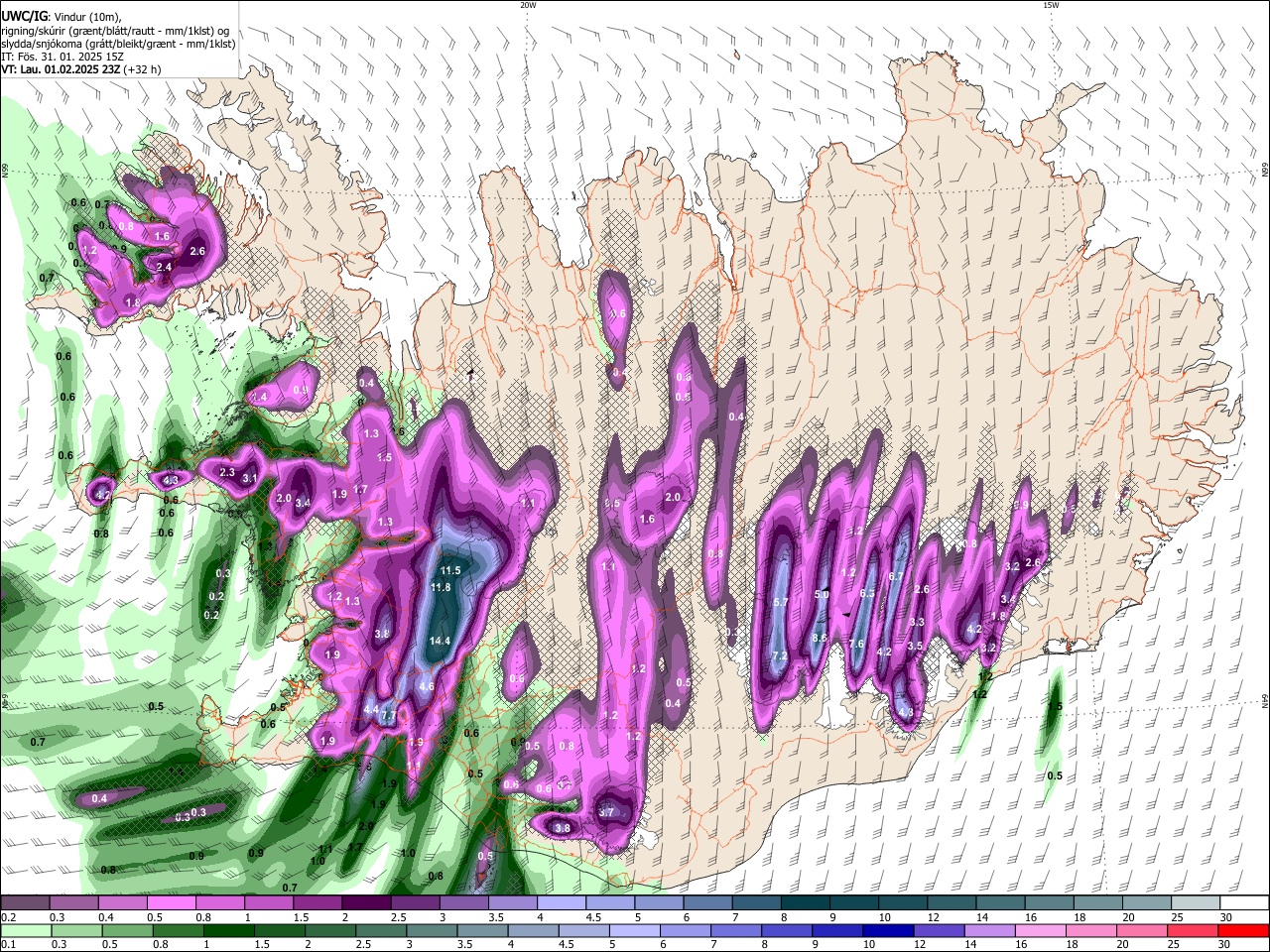Select the 7.6 value on the map

click(857, 644)
